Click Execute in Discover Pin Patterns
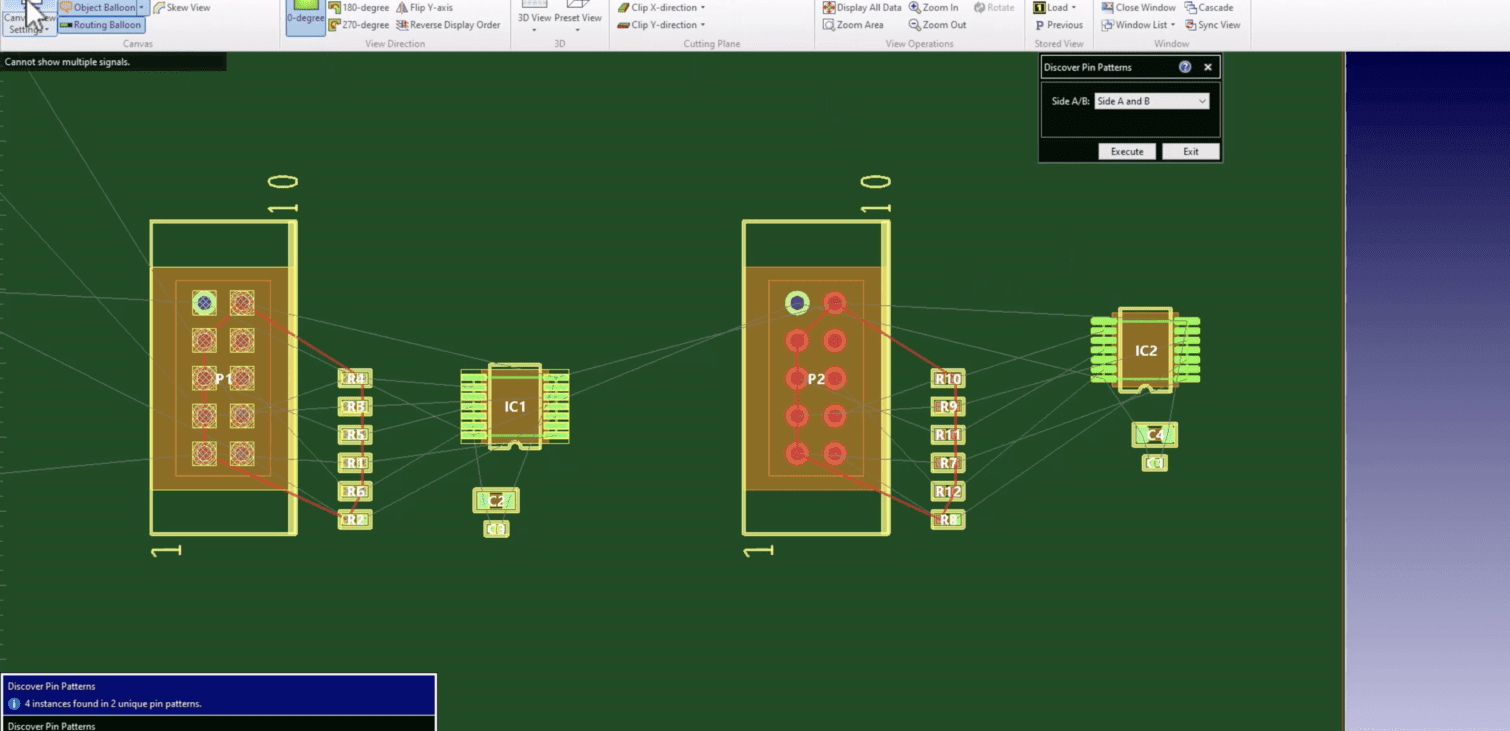 coord(1127,152)
